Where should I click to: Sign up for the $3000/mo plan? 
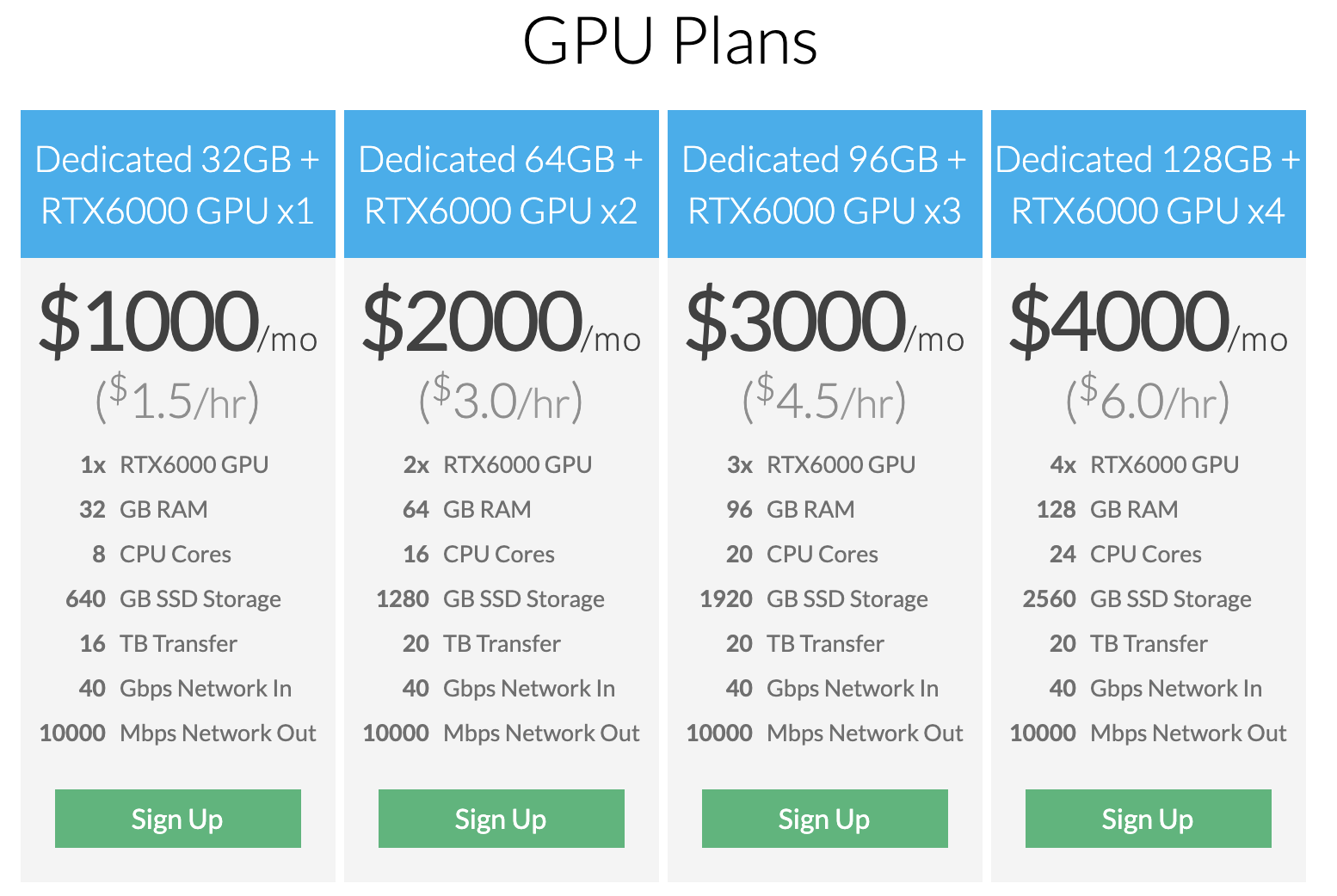(824, 819)
